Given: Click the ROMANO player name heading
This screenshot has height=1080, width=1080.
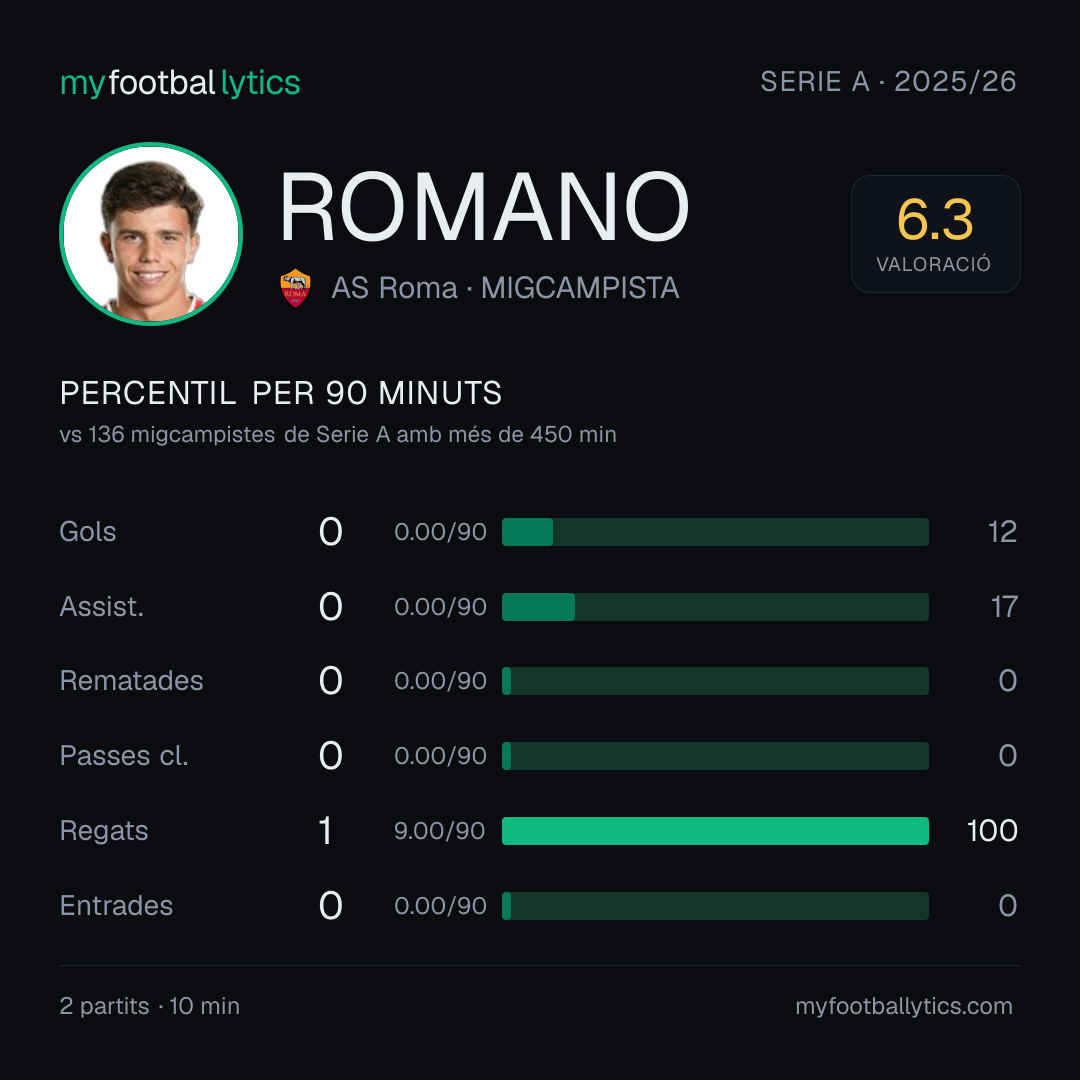Looking at the screenshot, I should (484, 207).
